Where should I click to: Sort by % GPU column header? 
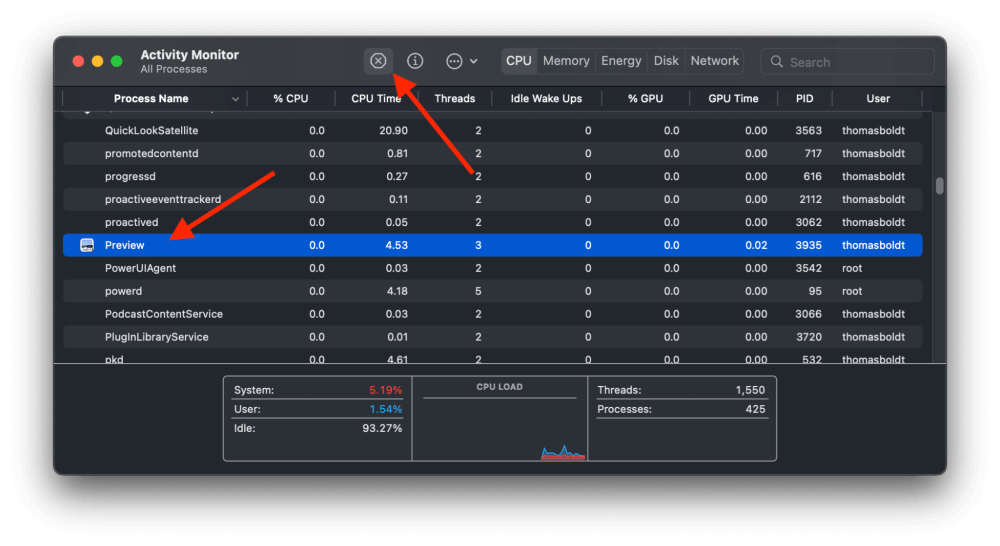[x=645, y=99]
